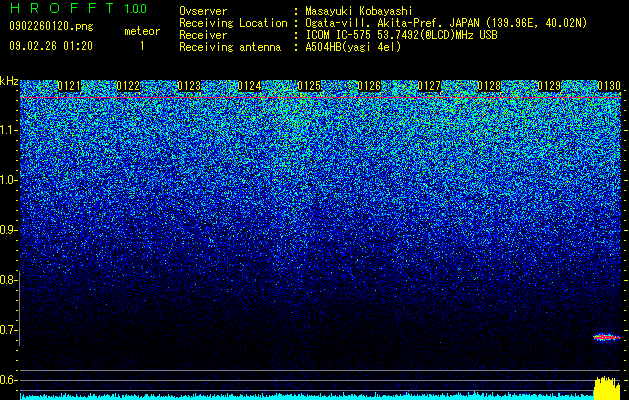Click the 1.1 kHz axis label
The image size is (629, 400).
pyautogui.click(x=9, y=130)
